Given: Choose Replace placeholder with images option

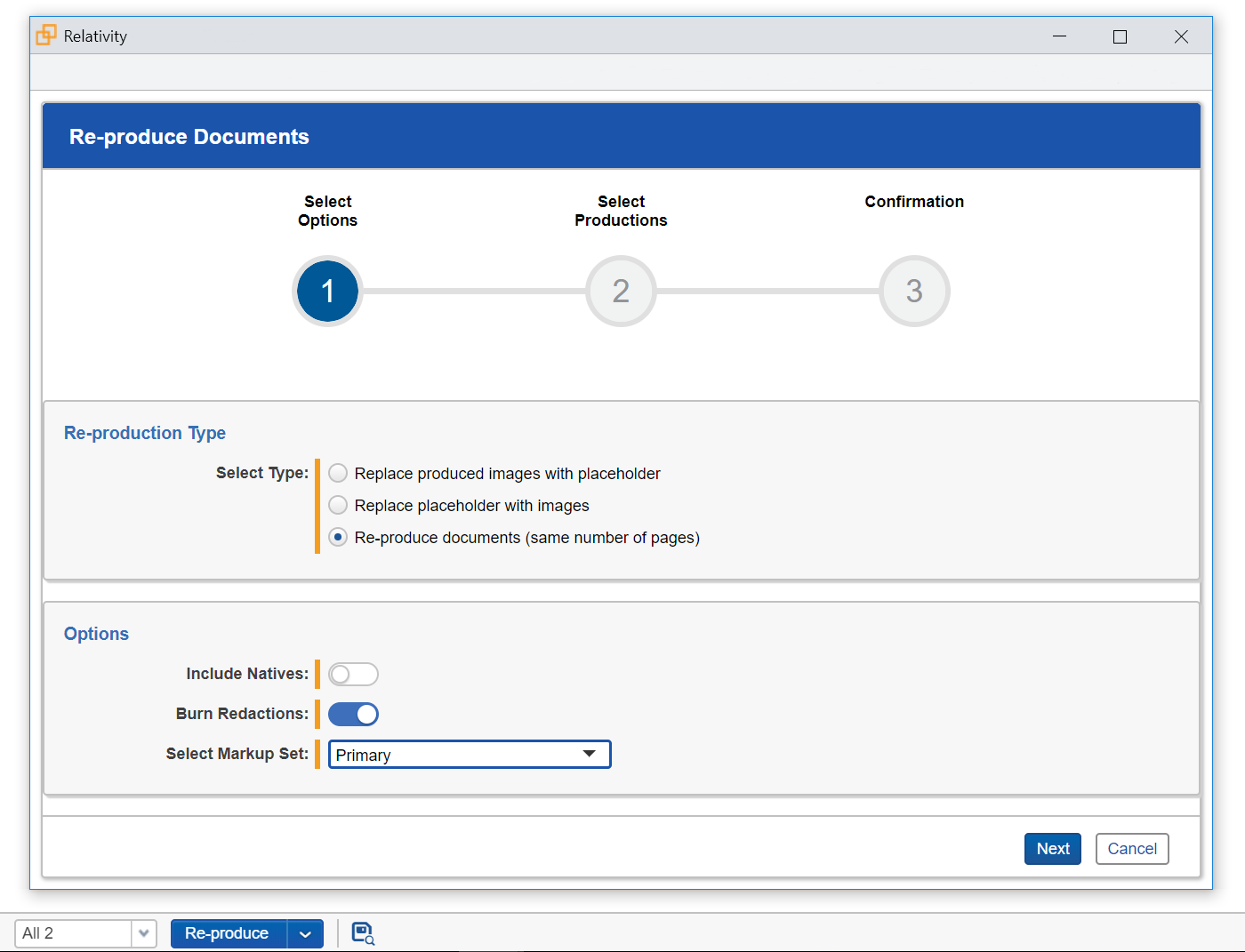Looking at the screenshot, I should click(x=338, y=505).
